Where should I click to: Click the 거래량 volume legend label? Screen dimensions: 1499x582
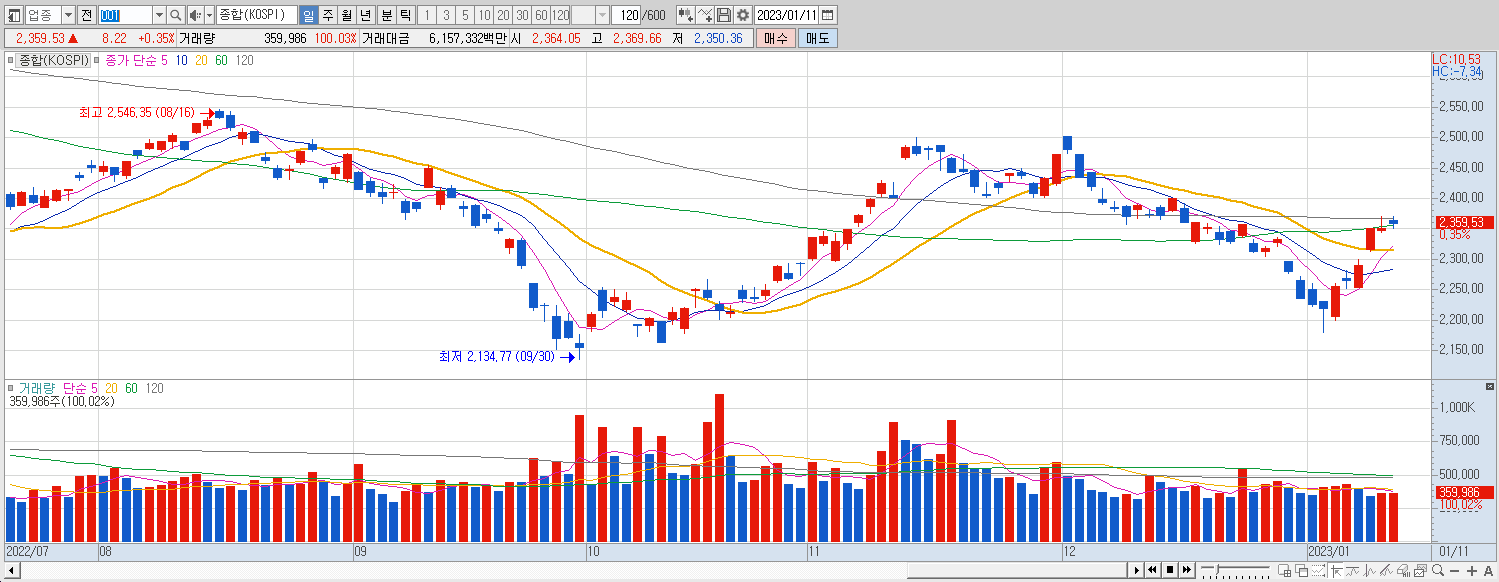38,388
